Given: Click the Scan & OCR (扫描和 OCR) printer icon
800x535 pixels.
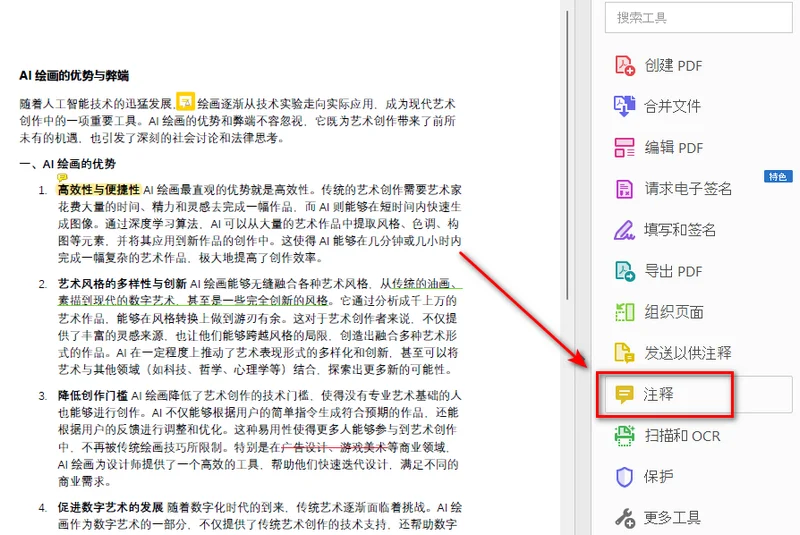Looking at the screenshot, I should pyautogui.click(x=624, y=436).
